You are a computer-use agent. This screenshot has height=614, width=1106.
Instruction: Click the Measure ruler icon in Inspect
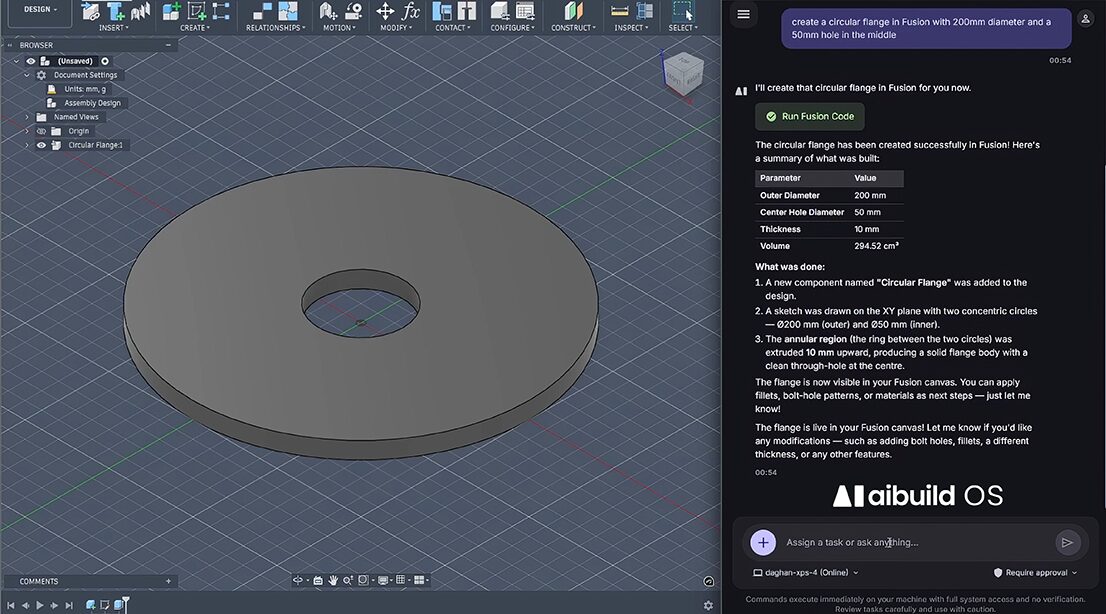coord(621,11)
